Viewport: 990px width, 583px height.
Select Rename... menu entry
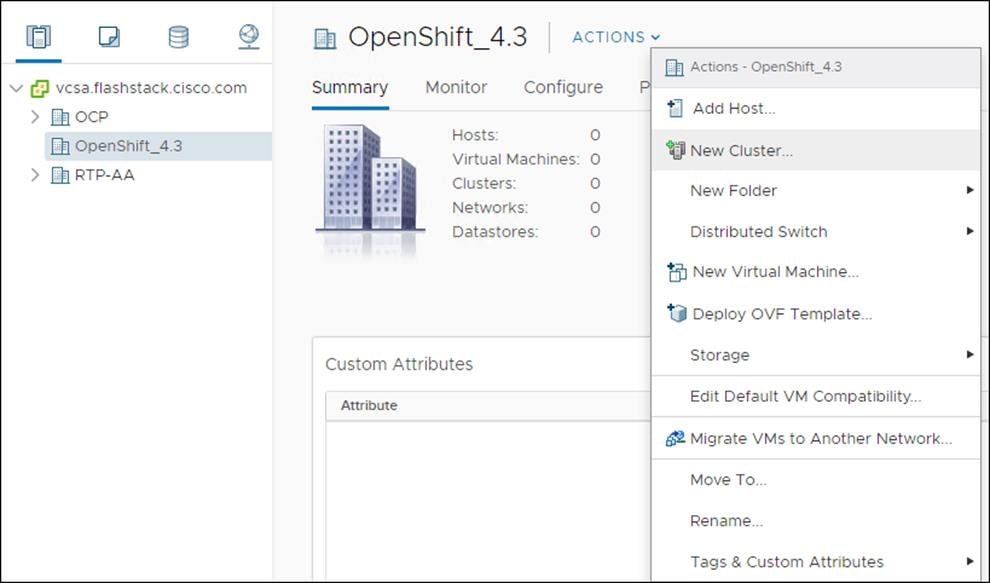pos(816,520)
